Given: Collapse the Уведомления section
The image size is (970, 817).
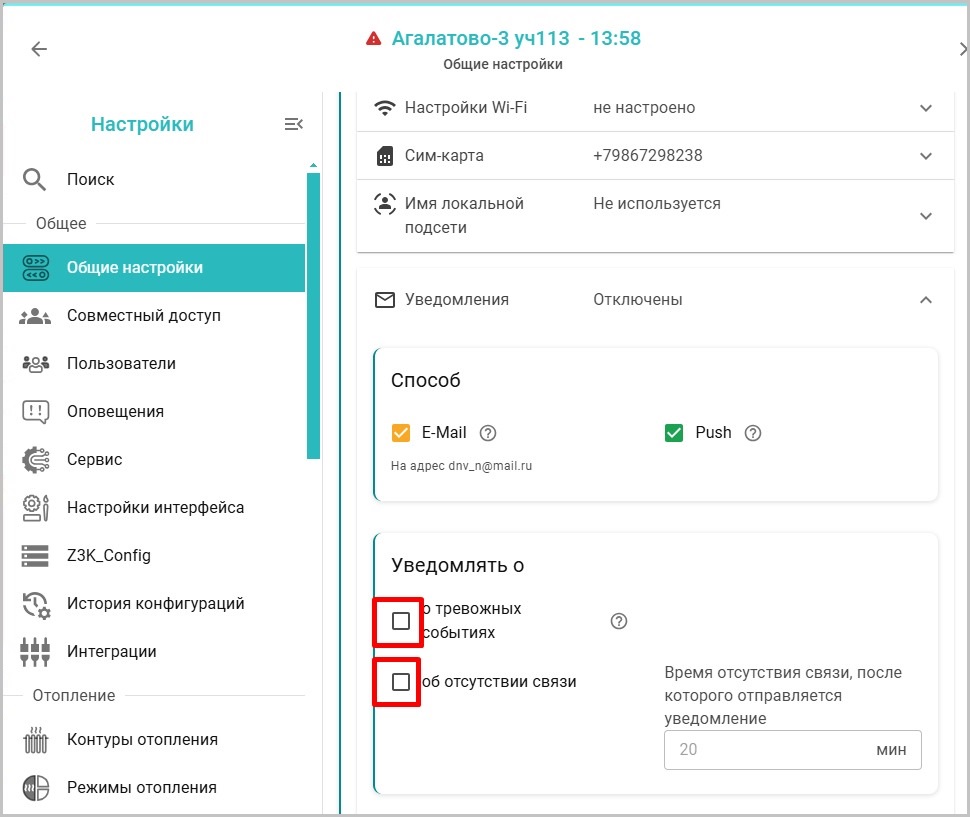Looking at the screenshot, I should click(926, 300).
